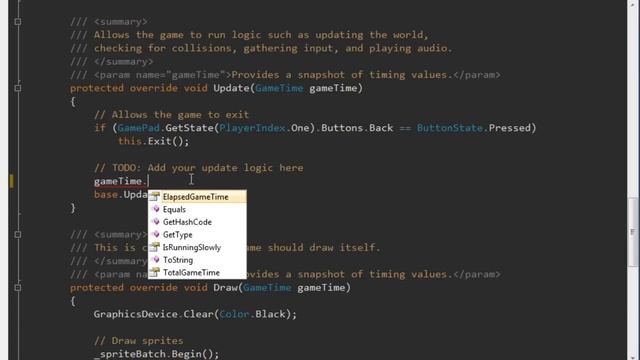Image resolution: width=640 pixels, height=360 pixels.
Task: Click the ElapsedGameTime property icon
Action: click(x=155, y=197)
